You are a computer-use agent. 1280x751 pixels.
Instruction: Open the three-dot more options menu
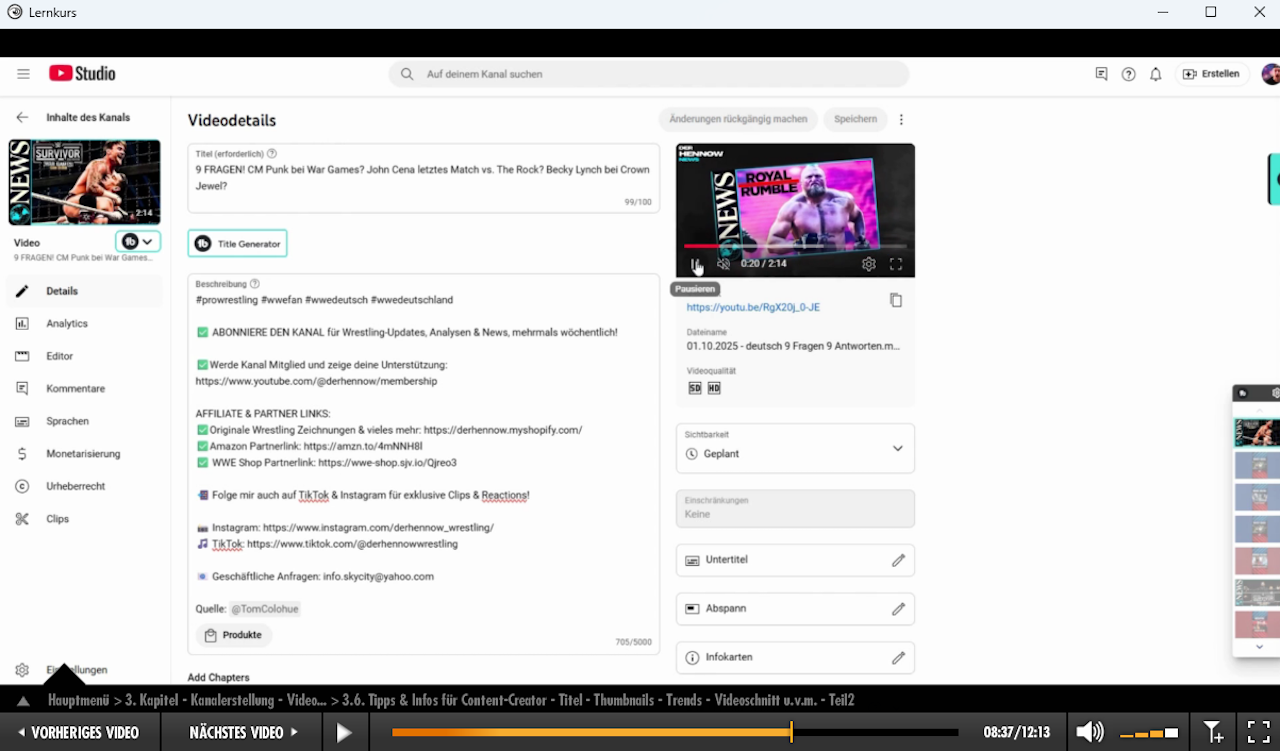click(x=901, y=119)
